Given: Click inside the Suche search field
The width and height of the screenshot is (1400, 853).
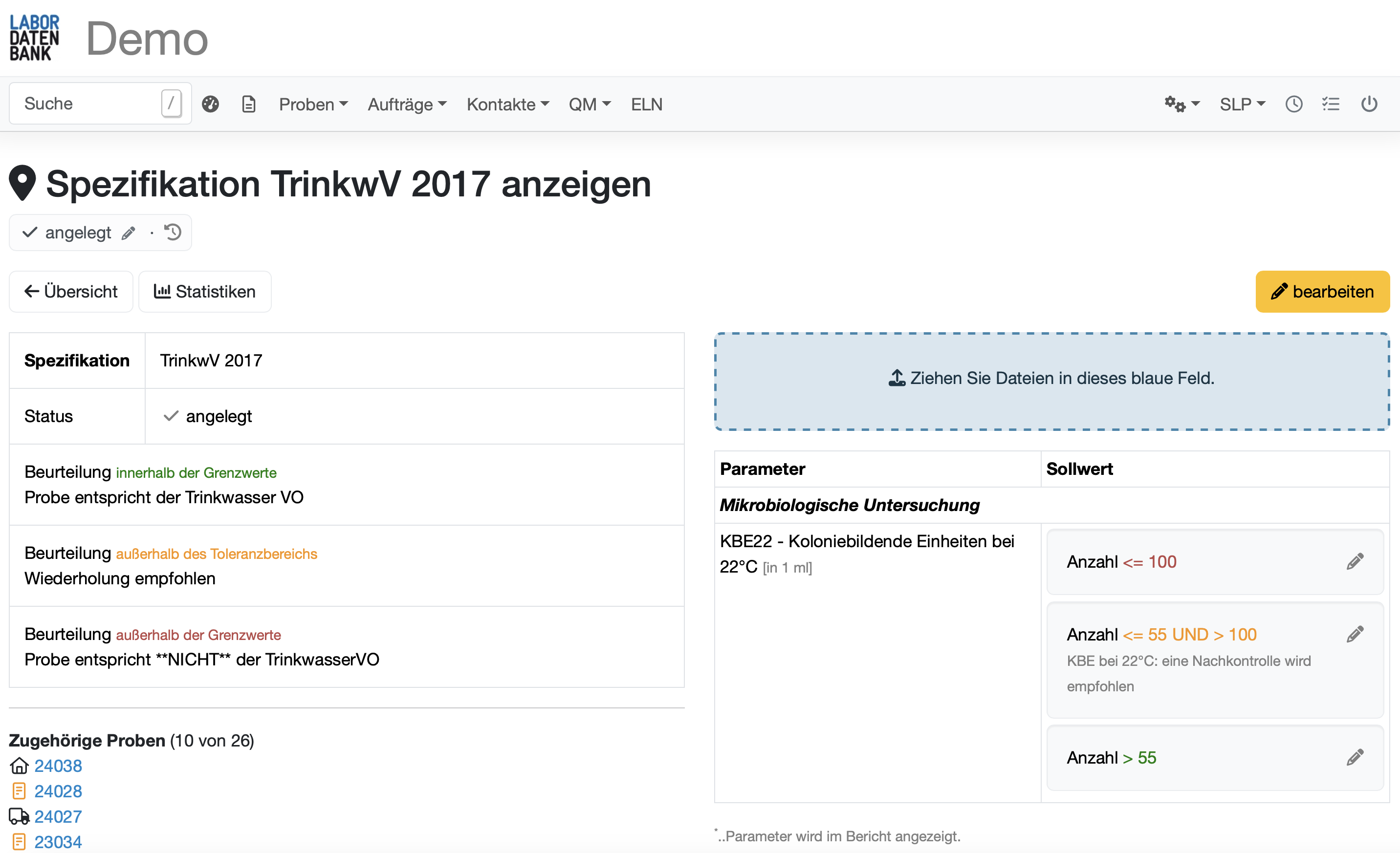Looking at the screenshot, I should [85, 104].
